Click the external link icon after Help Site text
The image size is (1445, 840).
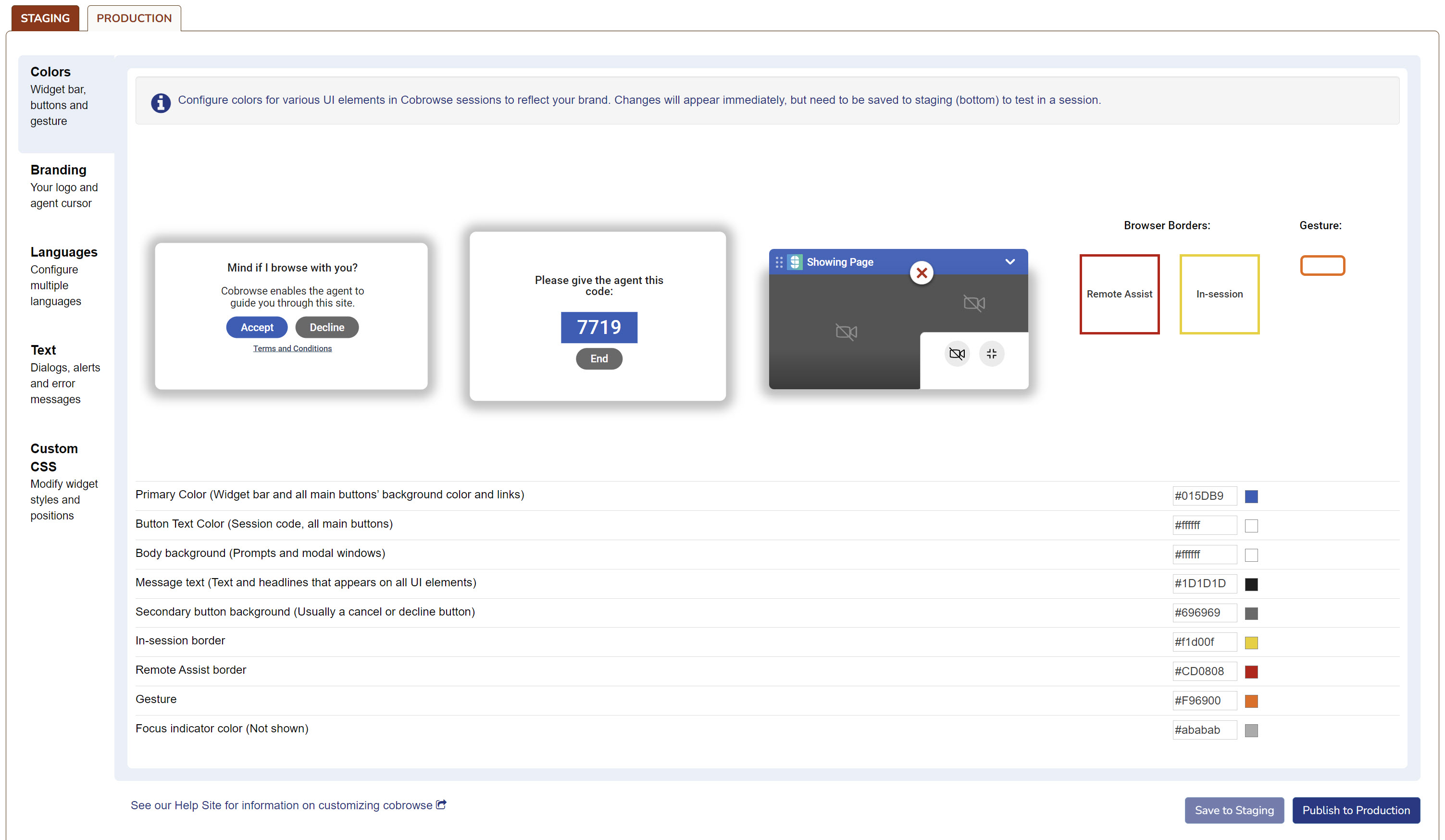click(x=441, y=804)
